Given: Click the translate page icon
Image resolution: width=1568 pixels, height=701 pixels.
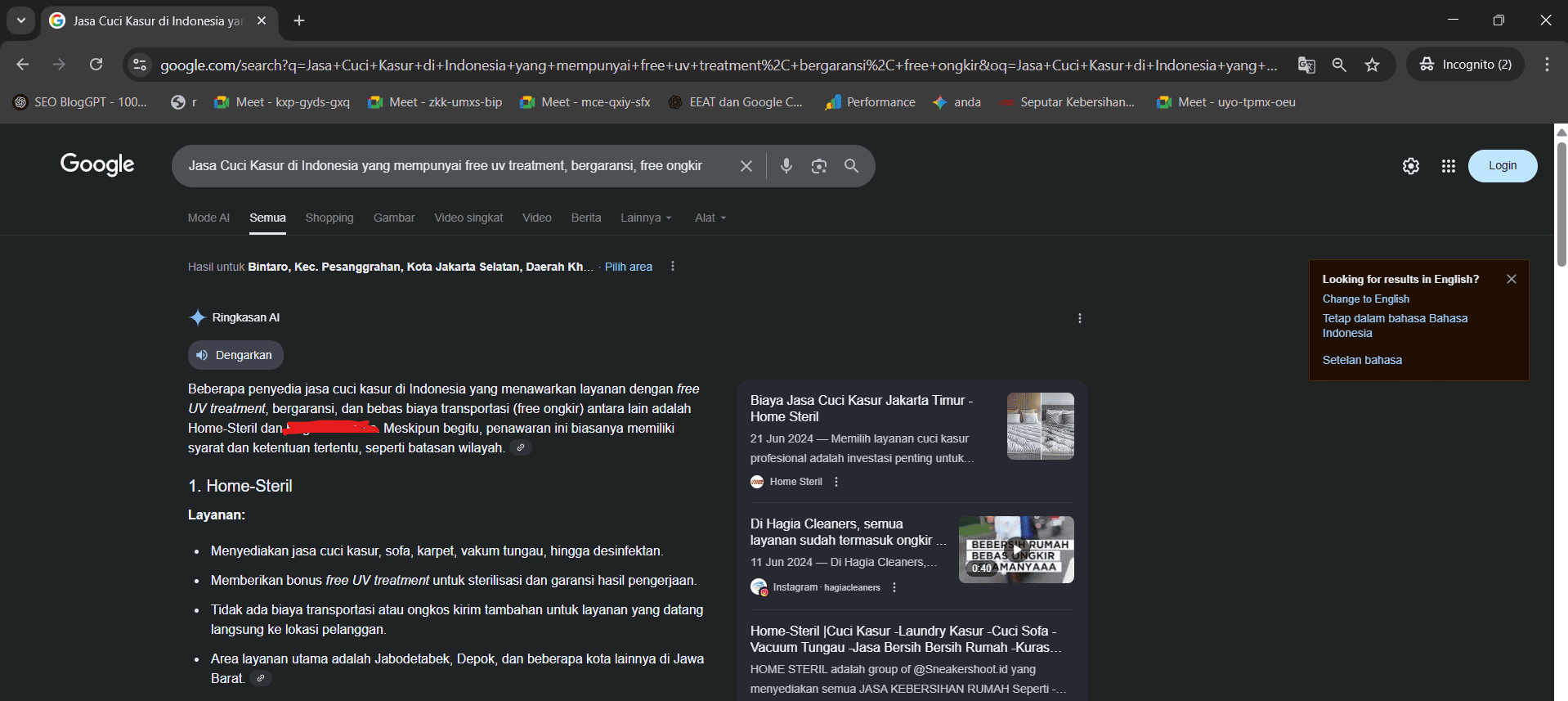Looking at the screenshot, I should 1306,65.
